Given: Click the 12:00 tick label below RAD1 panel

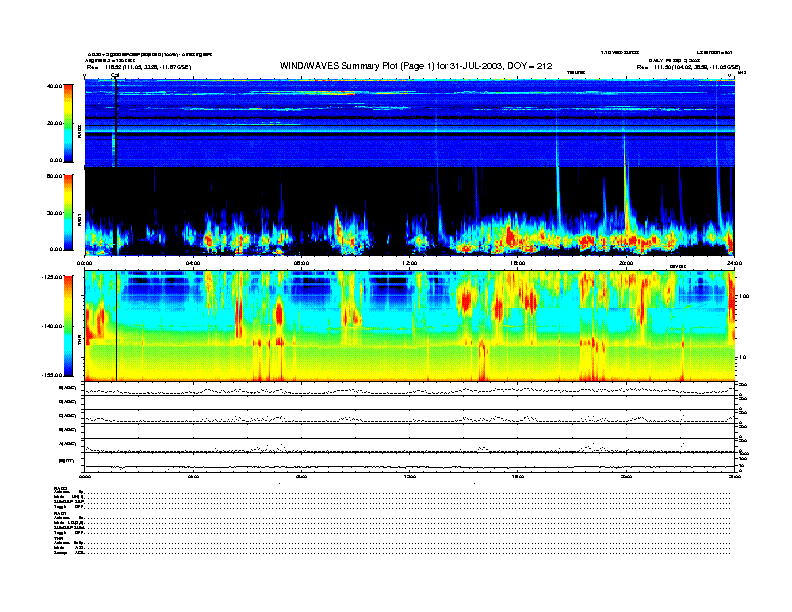Looking at the screenshot, I should (410, 263).
